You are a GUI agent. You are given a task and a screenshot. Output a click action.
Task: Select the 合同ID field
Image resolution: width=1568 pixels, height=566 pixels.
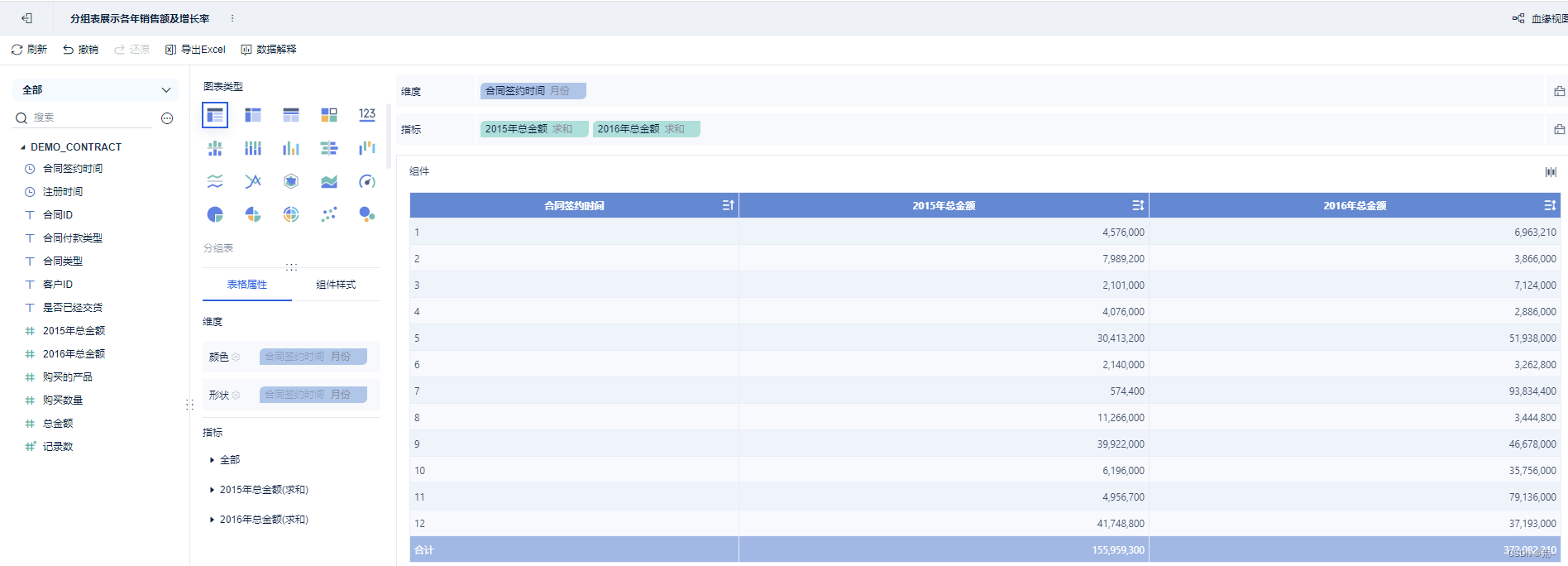click(x=58, y=215)
